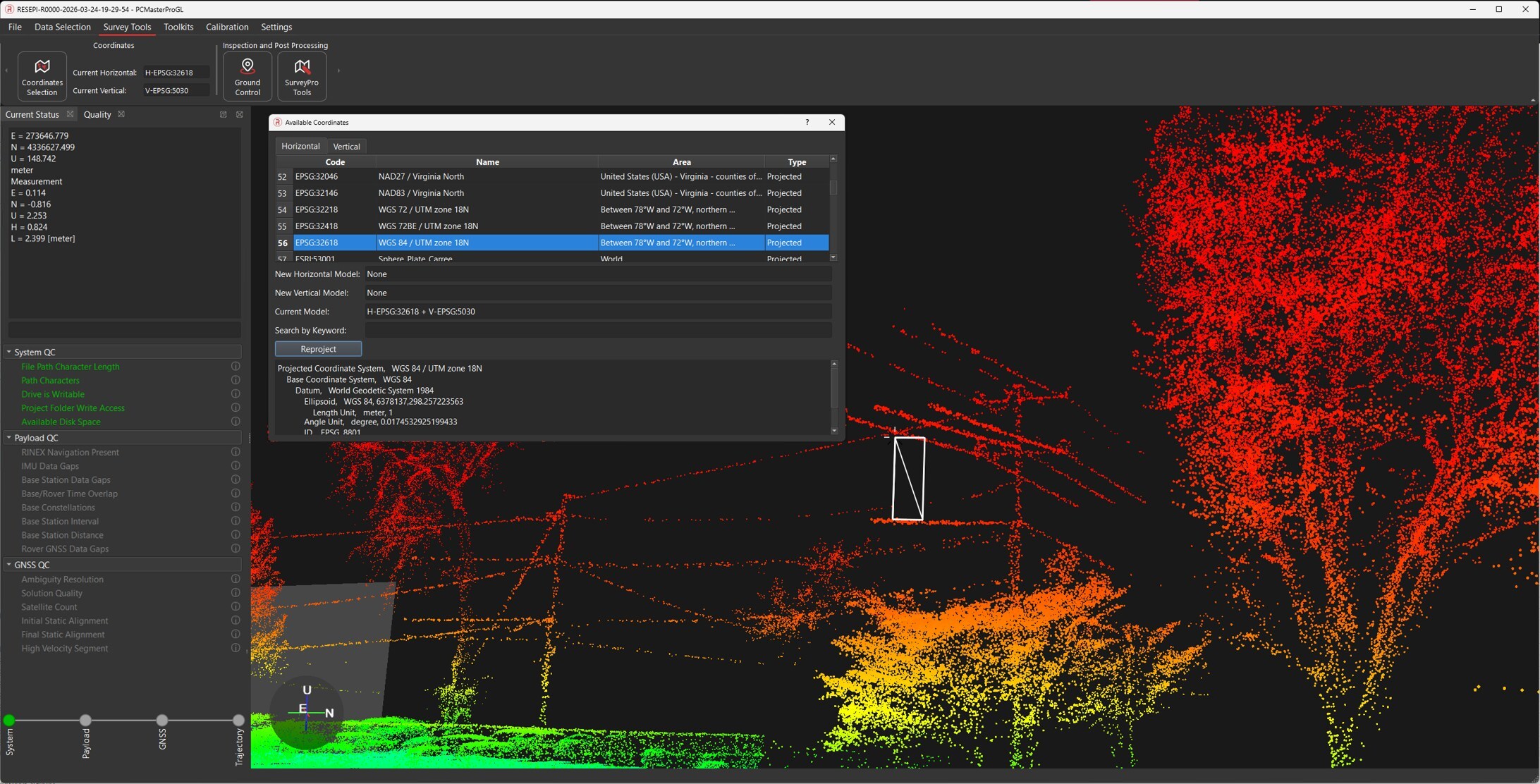Open the Coordinates Selection tool

coord(42,76)
